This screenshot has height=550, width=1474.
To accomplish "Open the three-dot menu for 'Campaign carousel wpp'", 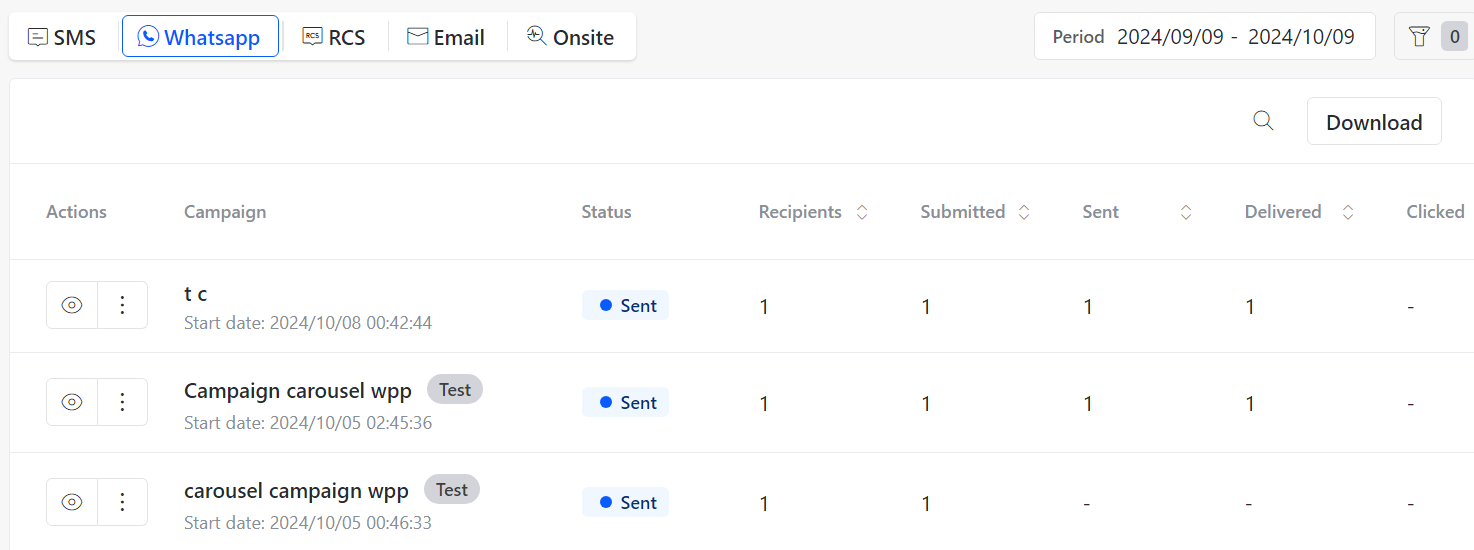I will pyautogui.click(x=123, y=402).
